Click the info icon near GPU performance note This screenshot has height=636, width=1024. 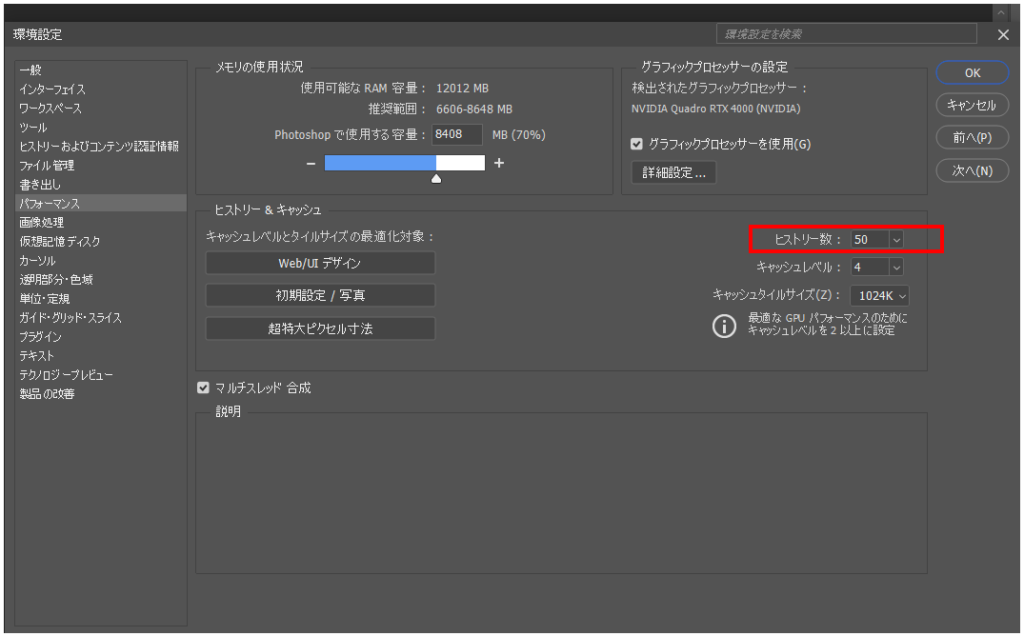[724, 325]
